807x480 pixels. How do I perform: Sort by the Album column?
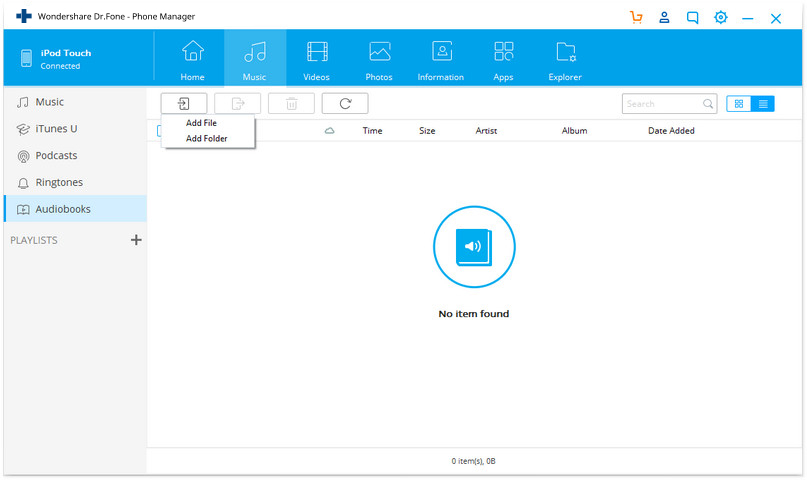coord(574,131)
